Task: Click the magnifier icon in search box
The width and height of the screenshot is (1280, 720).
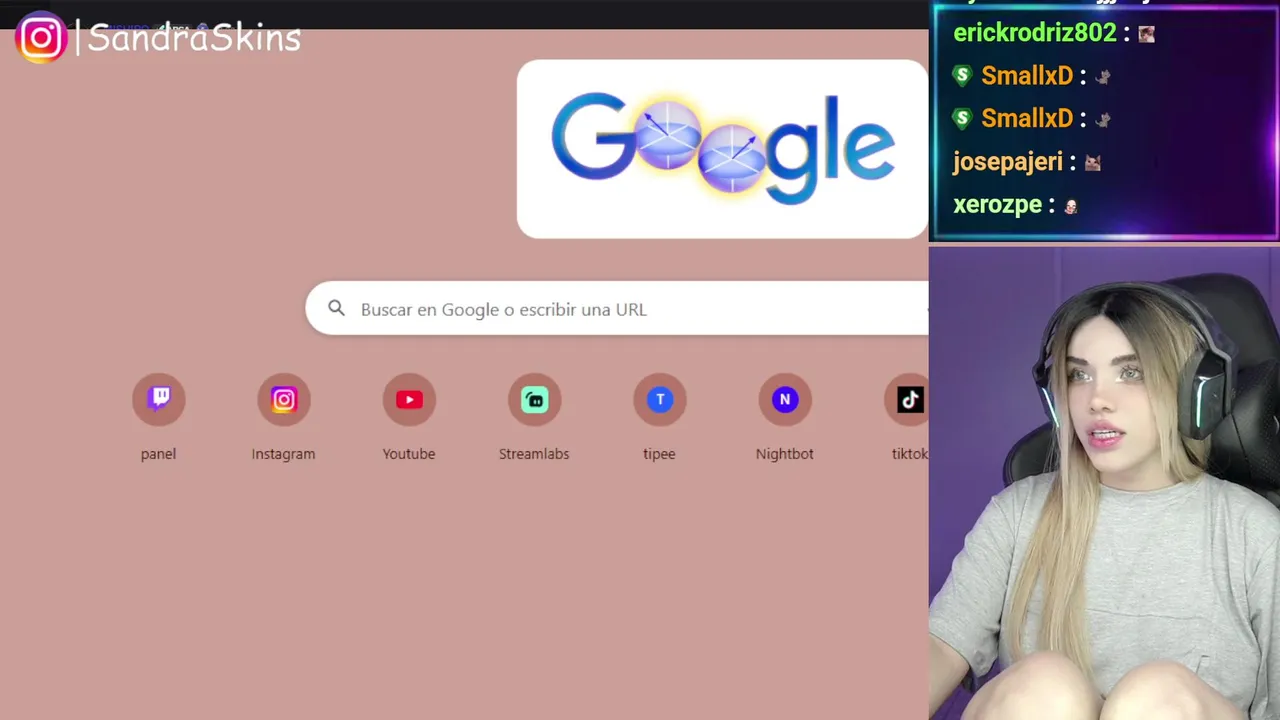Action: coord(337,309)
